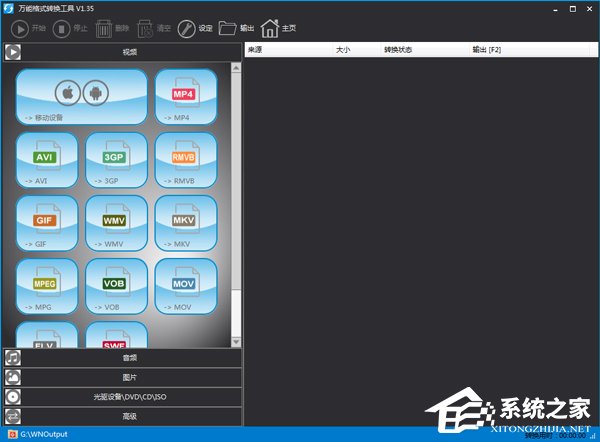Screen dimensions: 600x442
Task: Open the mobile device (移动设备) presets
Action: (x=81, y=97)
